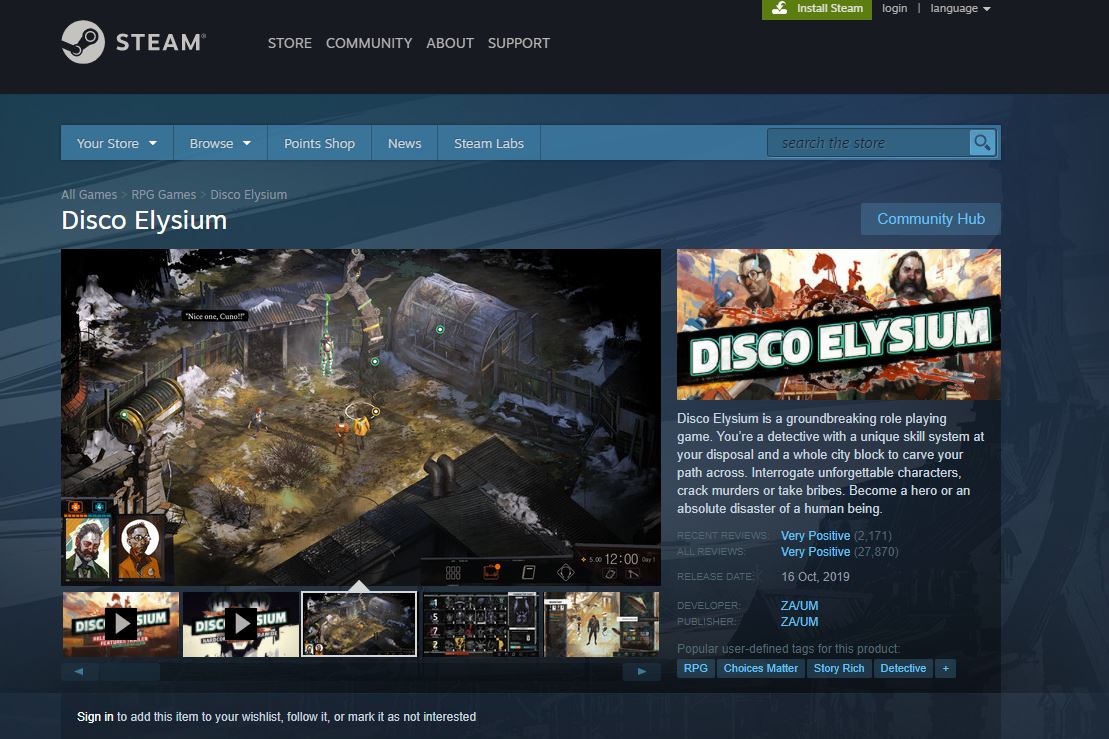Viewport: 1109px width, 739px height.
Task: Click the ZA/UM developer link
Action: coord(799,605)
